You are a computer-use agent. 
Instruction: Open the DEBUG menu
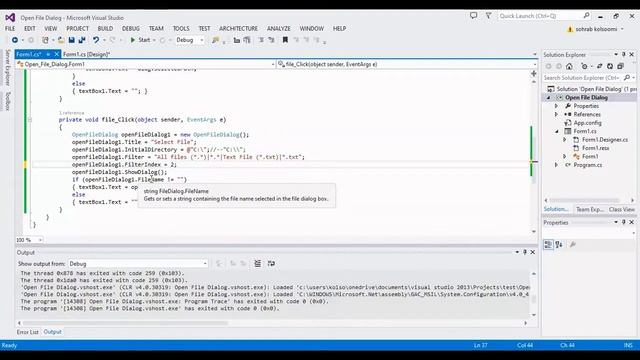tap(131, 29)
